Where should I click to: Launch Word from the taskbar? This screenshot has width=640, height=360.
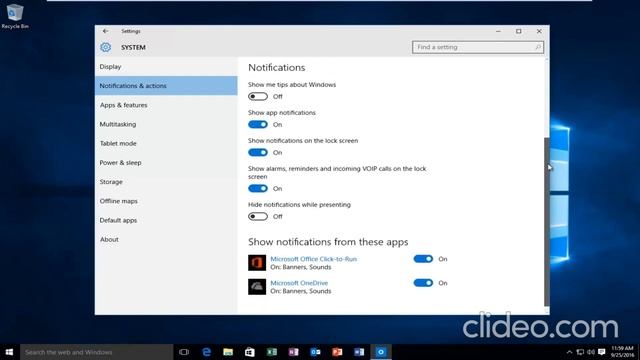point(359,352)
